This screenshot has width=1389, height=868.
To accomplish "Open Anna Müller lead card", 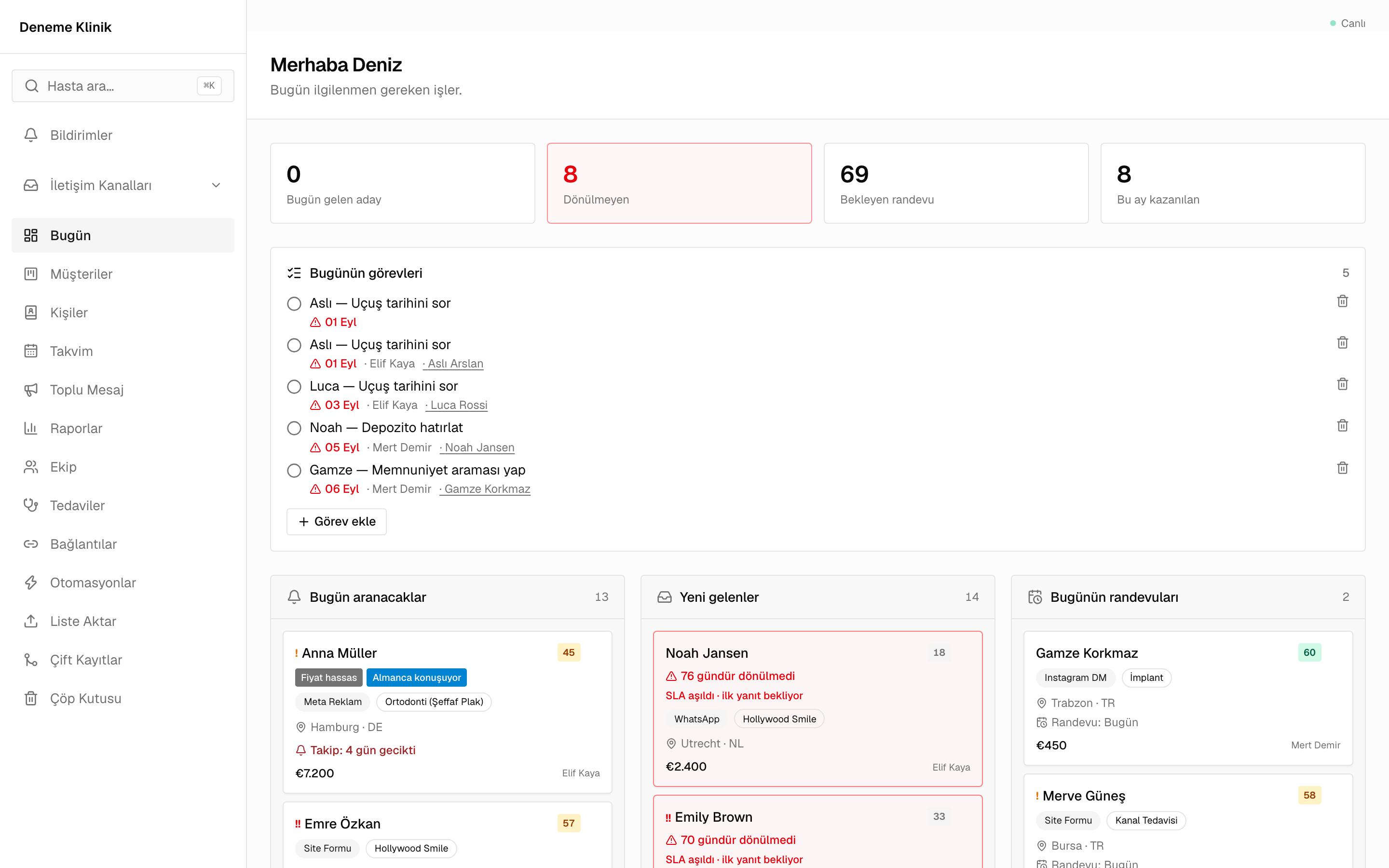I will [447, 712].
